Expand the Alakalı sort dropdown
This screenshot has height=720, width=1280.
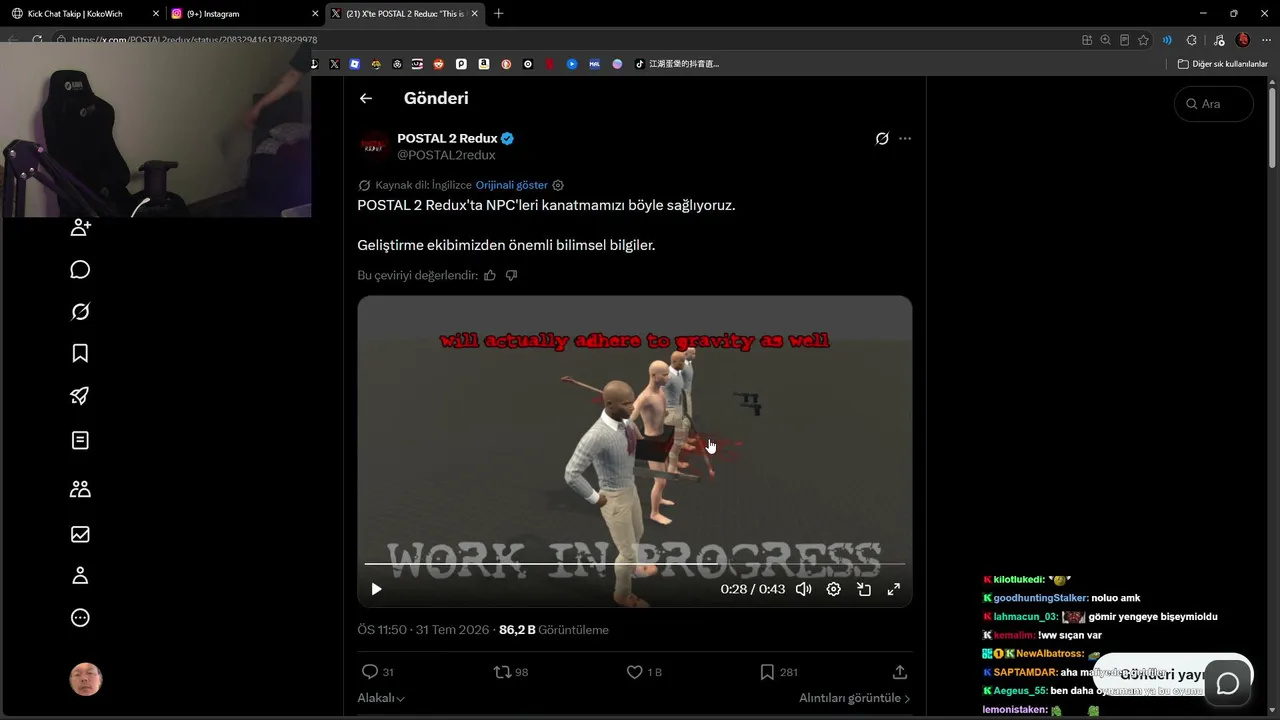pyautogui.click(x=381, y=698)
